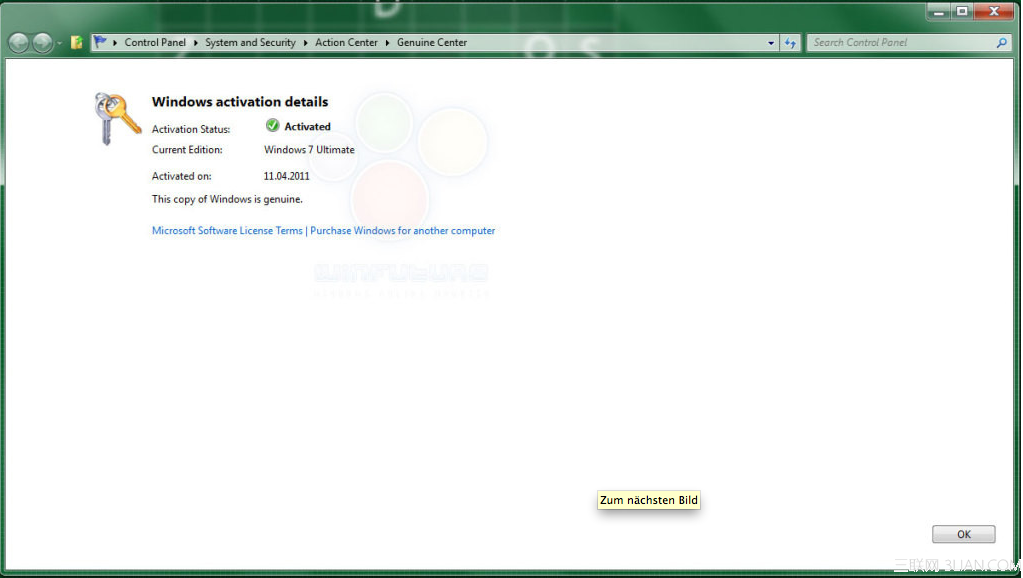This screenshot has height=578, width=1023.
Task: Open Microsoft Software License Terms link
Action: 227,231
